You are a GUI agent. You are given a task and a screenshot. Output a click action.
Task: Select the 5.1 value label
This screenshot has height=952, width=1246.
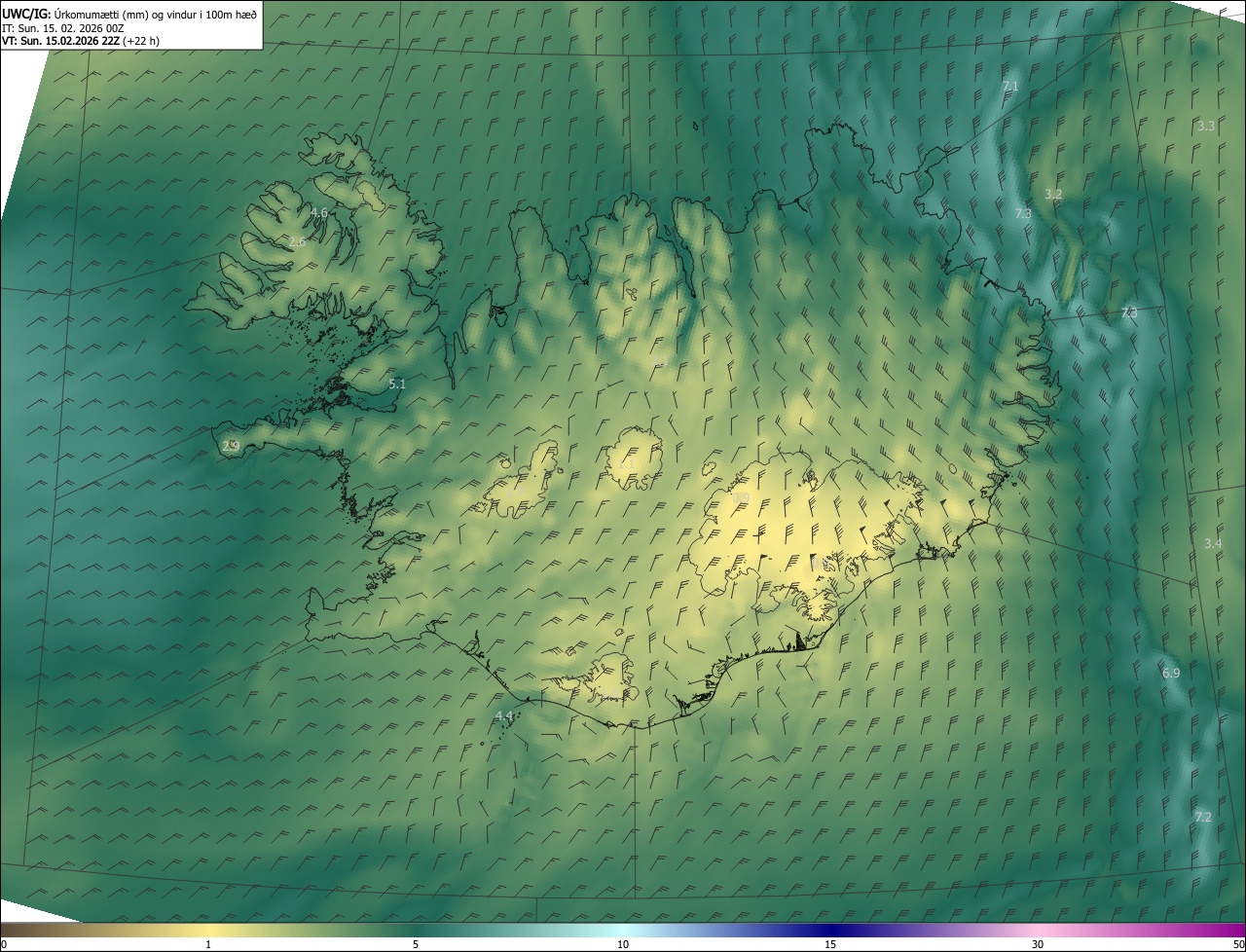(397, 384)
